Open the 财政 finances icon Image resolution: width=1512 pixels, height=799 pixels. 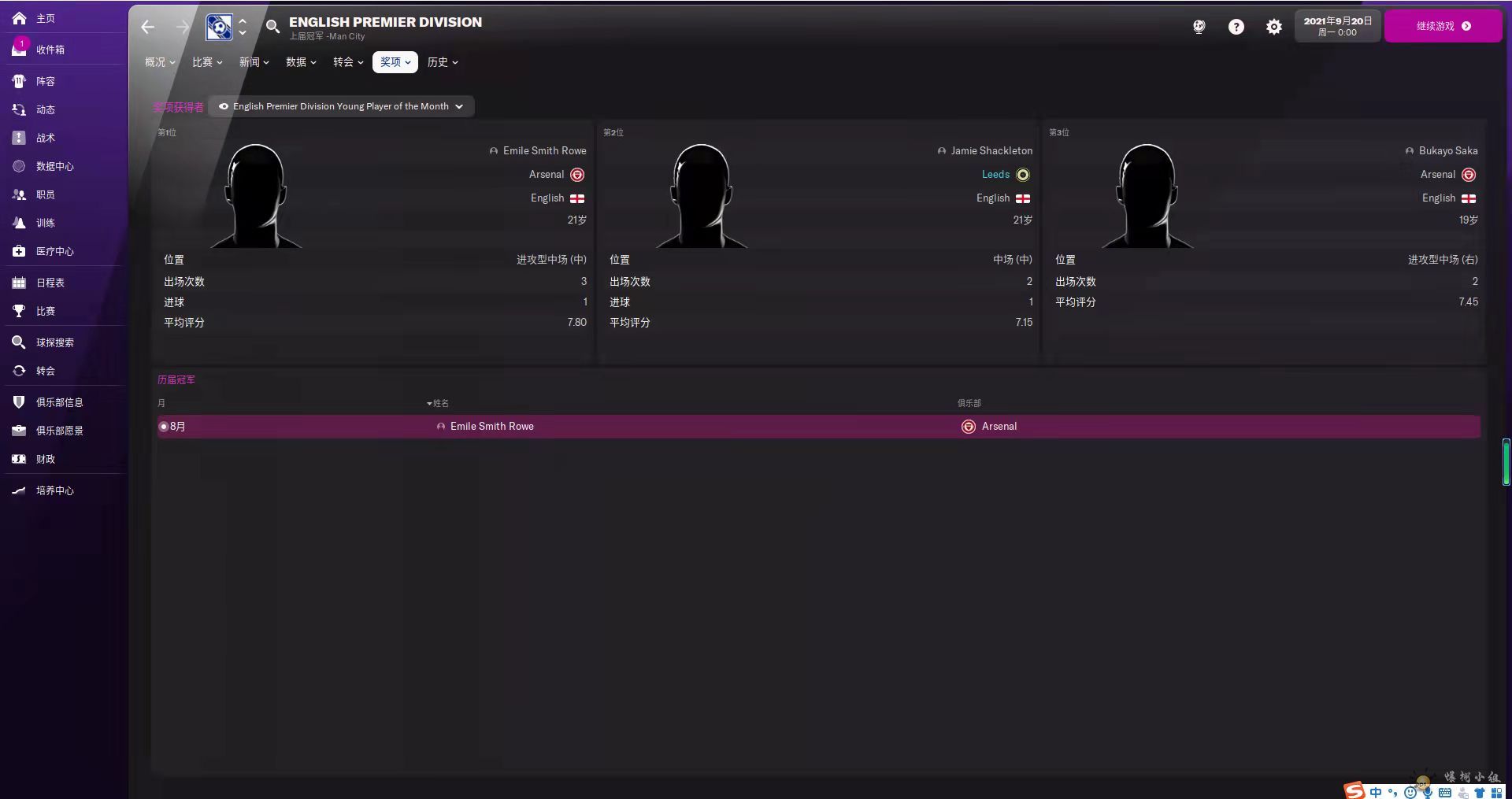pos(20,459)
